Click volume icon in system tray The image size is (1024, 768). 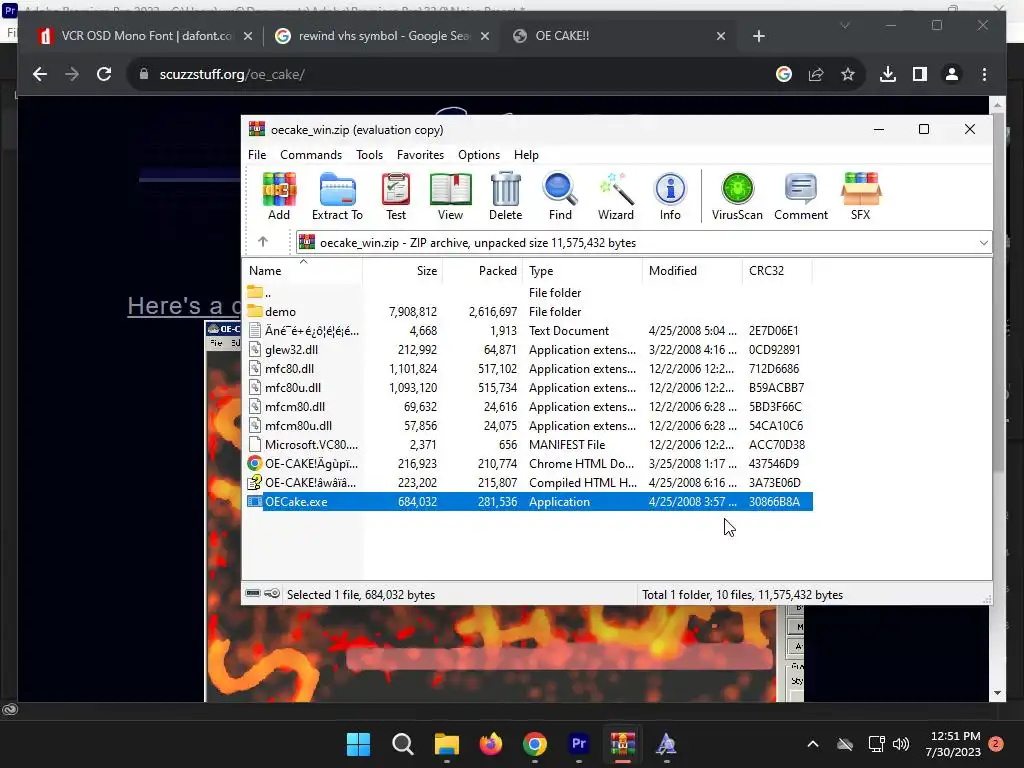click(901, 744)
